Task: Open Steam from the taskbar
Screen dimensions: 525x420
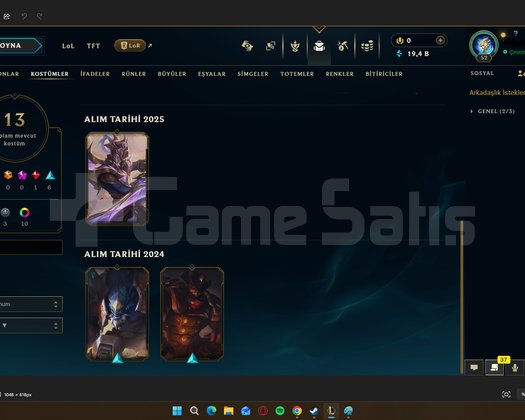Action: coord(314,411)
